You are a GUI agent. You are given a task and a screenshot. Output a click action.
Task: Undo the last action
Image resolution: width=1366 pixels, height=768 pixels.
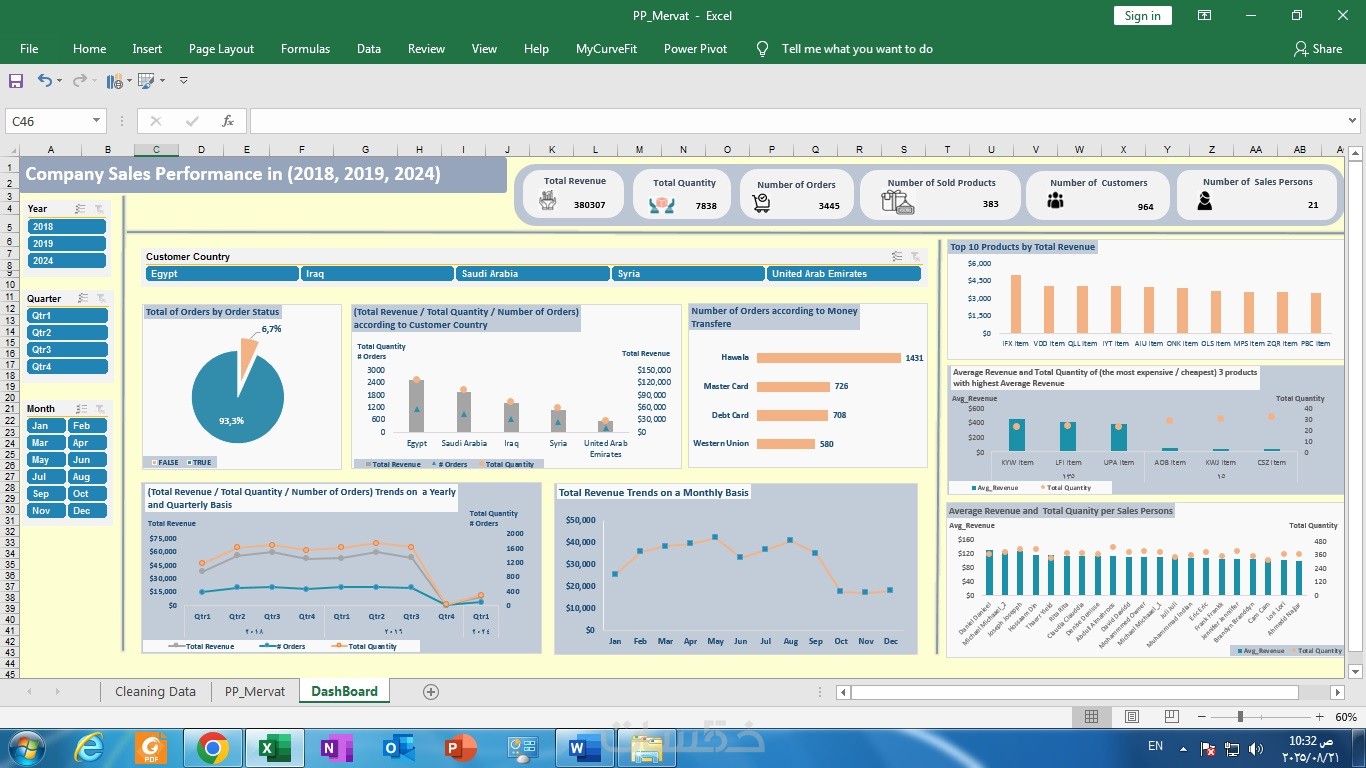44,80
